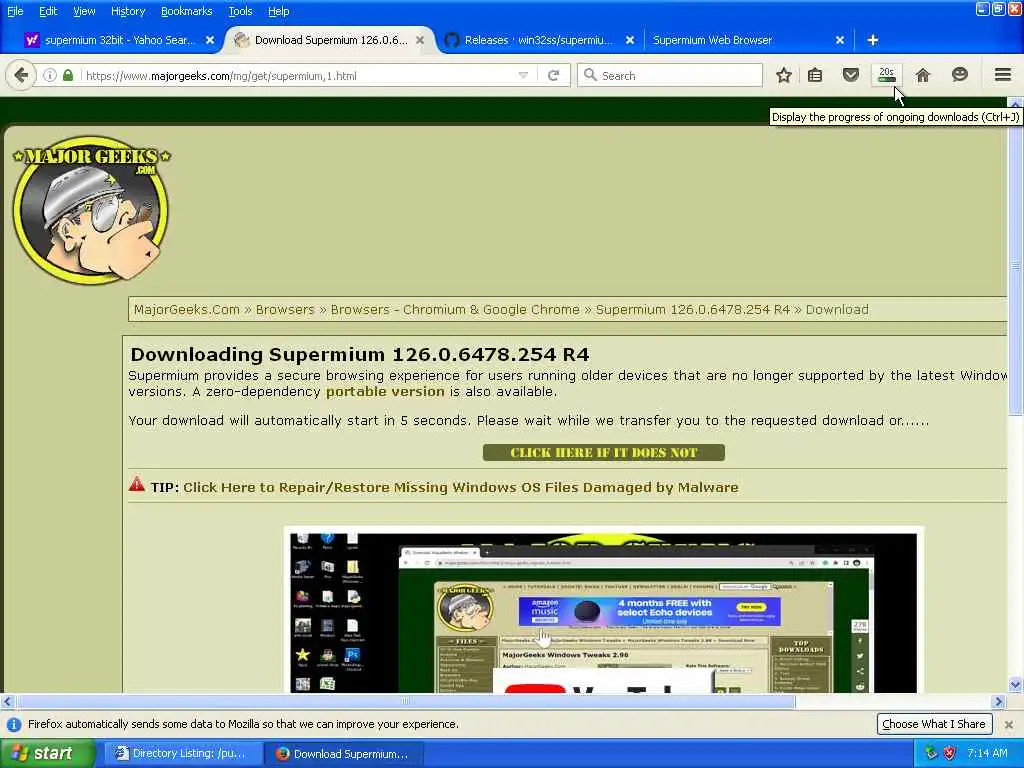Click Browsers - Chromium & Google Chrome breadcrumb
Image resolution: width=1024 pixels, height=768 pixels.
coord(455,310)
